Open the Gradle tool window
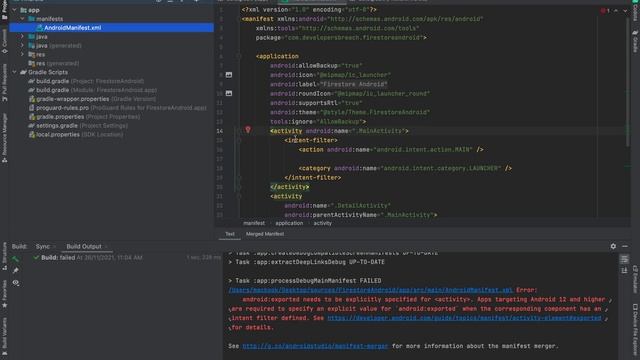 [635, 41]
